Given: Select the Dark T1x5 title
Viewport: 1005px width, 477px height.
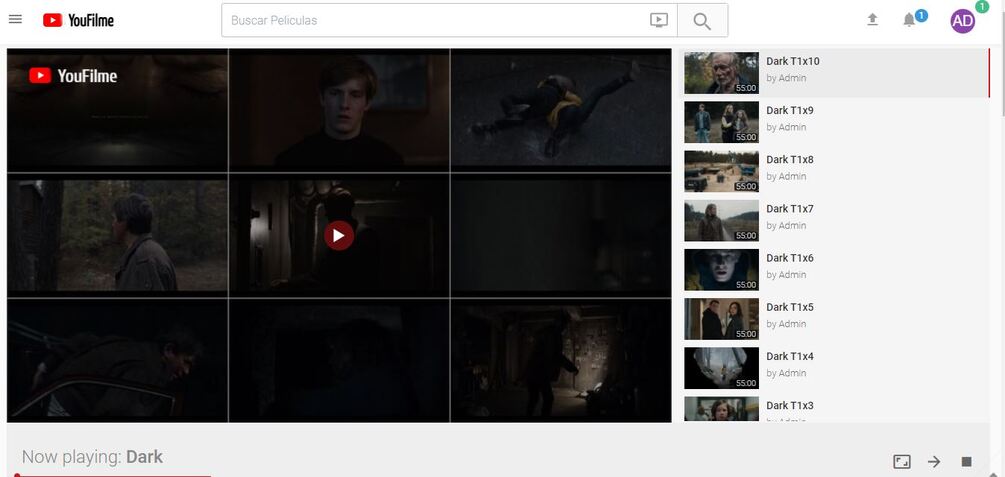Looking at the screenshot, I should tap(790, 307).
